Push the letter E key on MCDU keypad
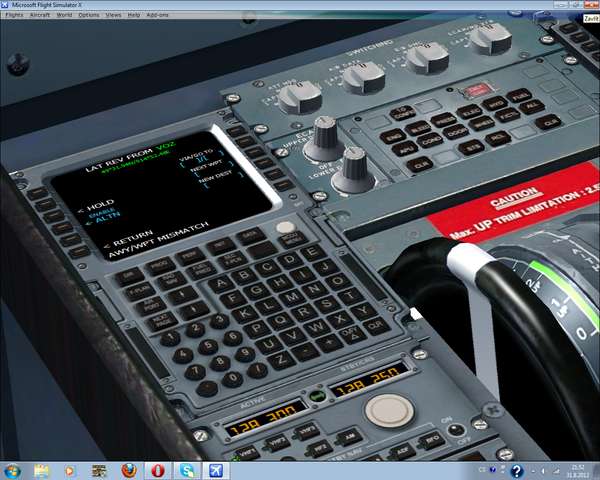This screenshot has width=600, height=480. (x=312, y=252)
